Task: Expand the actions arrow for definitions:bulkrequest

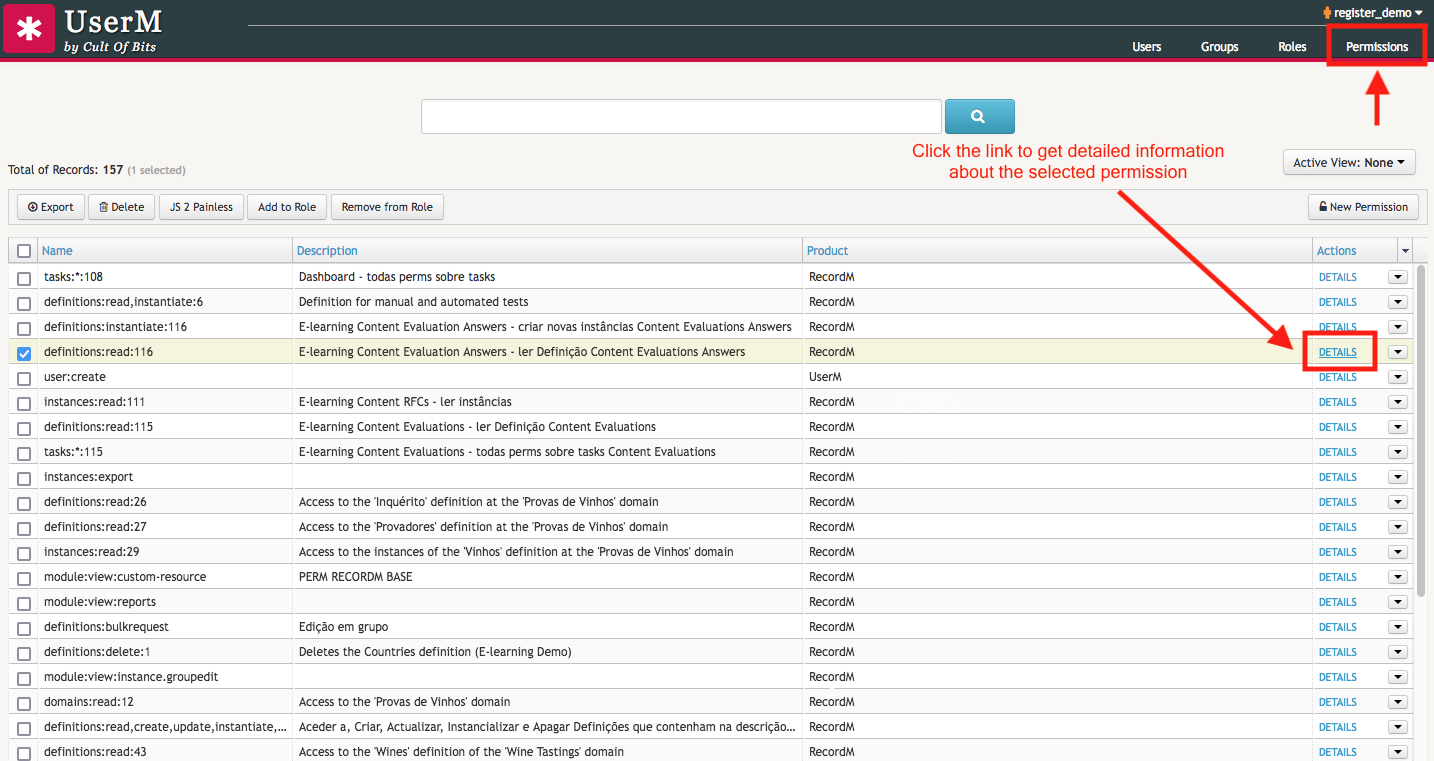Action: (1398, 627)
